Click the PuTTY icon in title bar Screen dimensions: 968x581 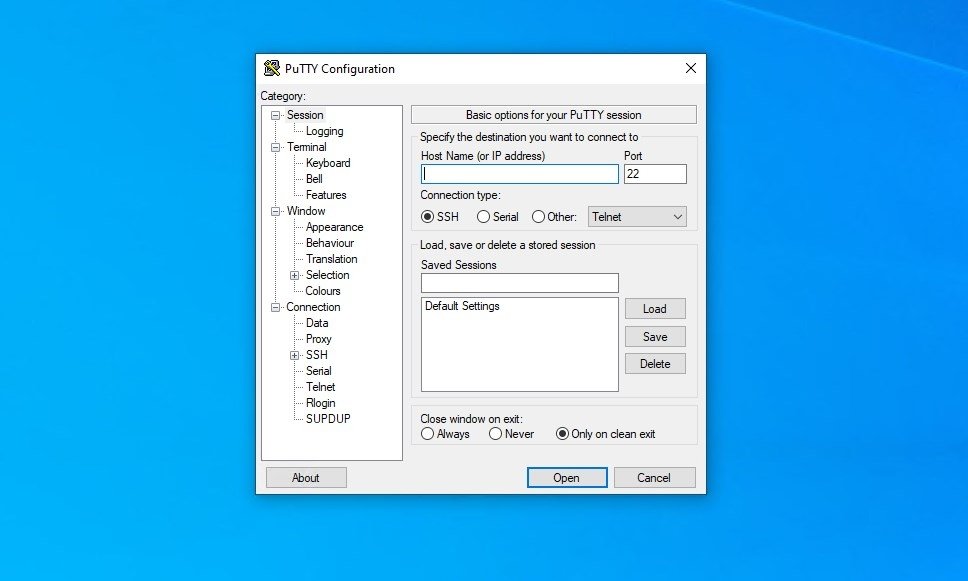point(272,69)
